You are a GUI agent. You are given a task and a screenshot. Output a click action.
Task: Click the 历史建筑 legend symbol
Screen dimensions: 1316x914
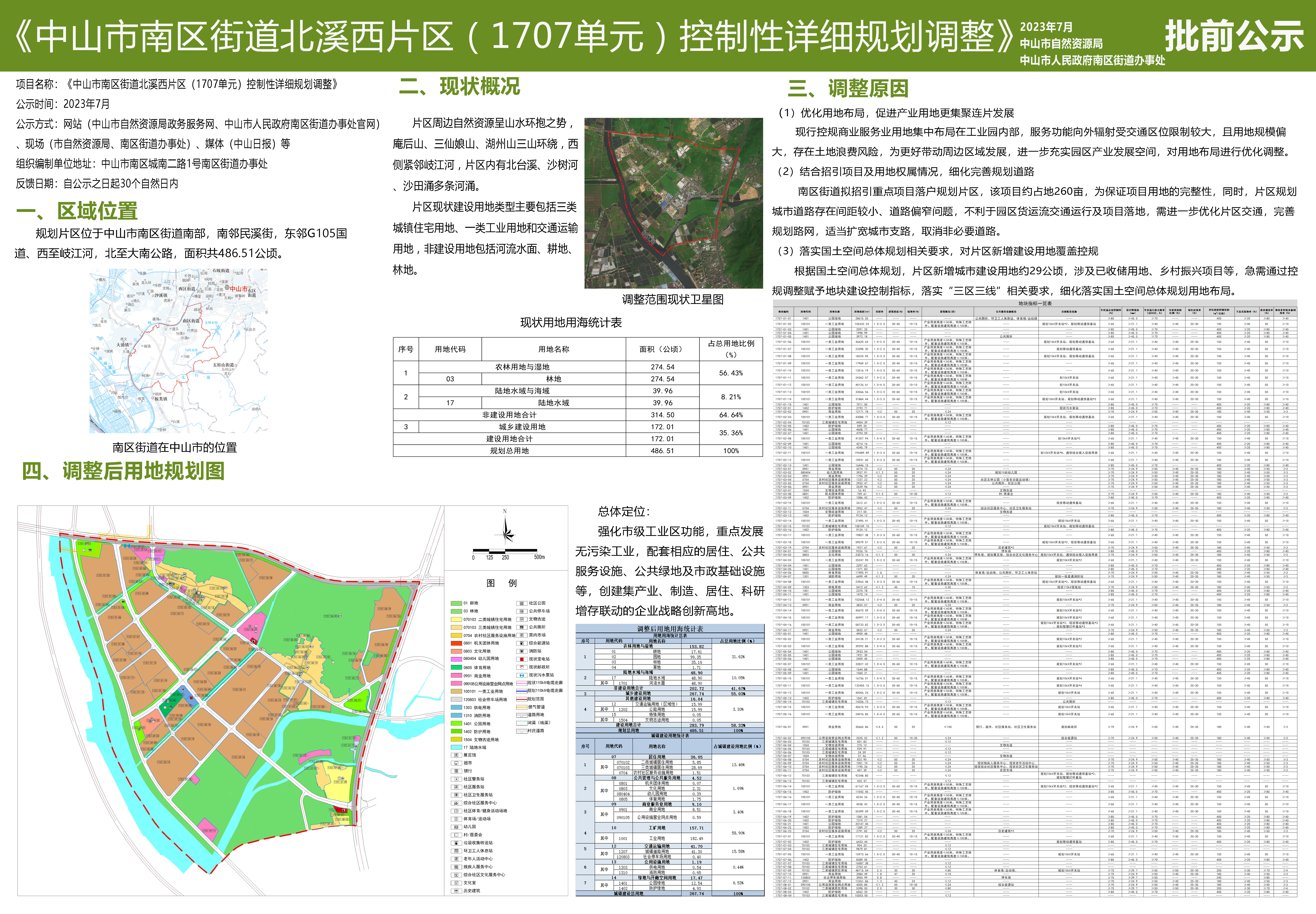coord(456,891)
